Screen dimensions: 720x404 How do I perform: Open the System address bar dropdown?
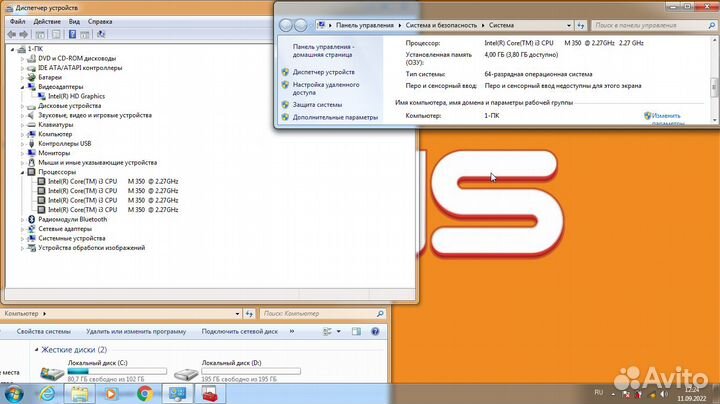pyautogui.click(x=568, y=25)
